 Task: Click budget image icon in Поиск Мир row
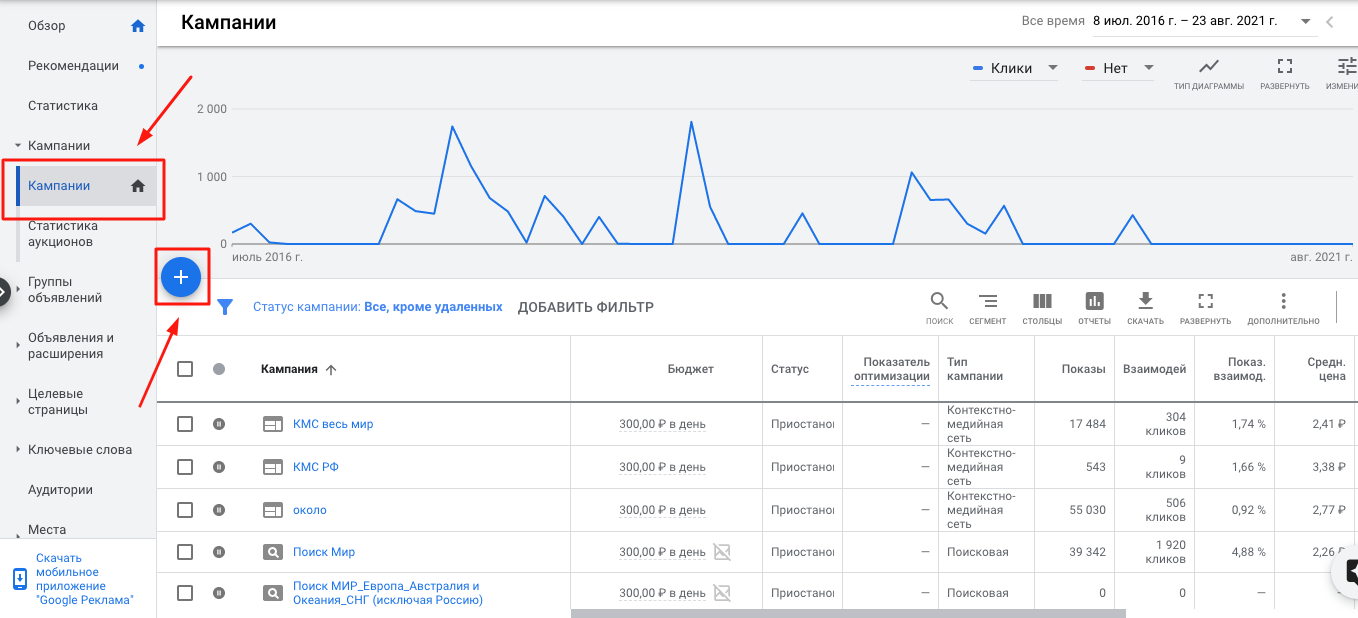(722, 552)
